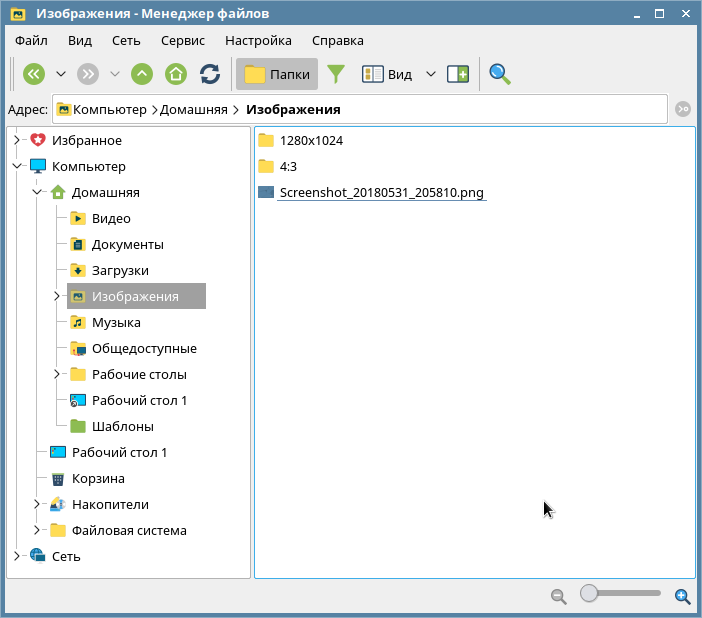Image resolution: width=702 pixels, height=618 pixels.
Task: Open the Справка menu
Action: point(338,41)
